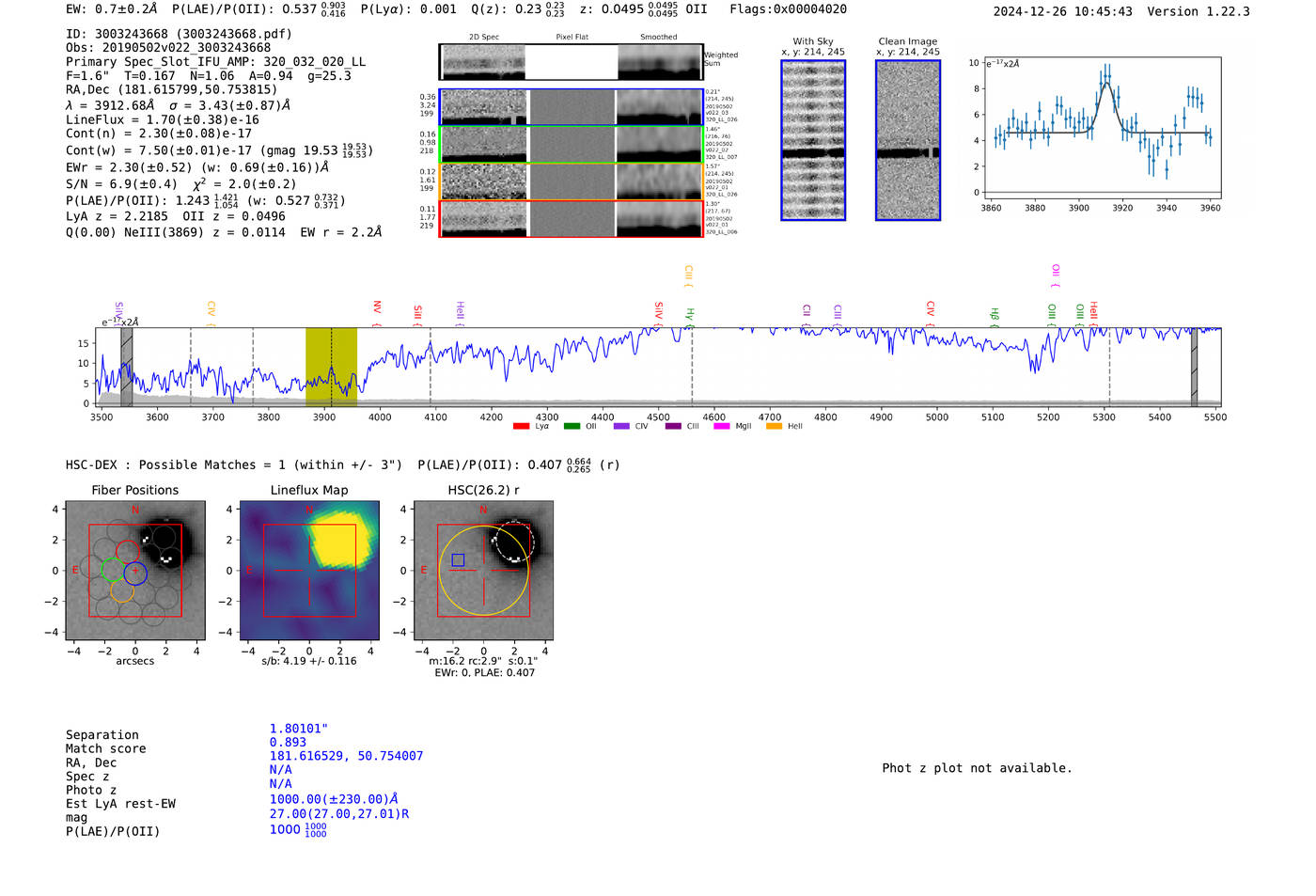Click the Obs 20190502v022_3003243668 text
1316x896 pixels.
pyautogui.click(x=168, y=48)
